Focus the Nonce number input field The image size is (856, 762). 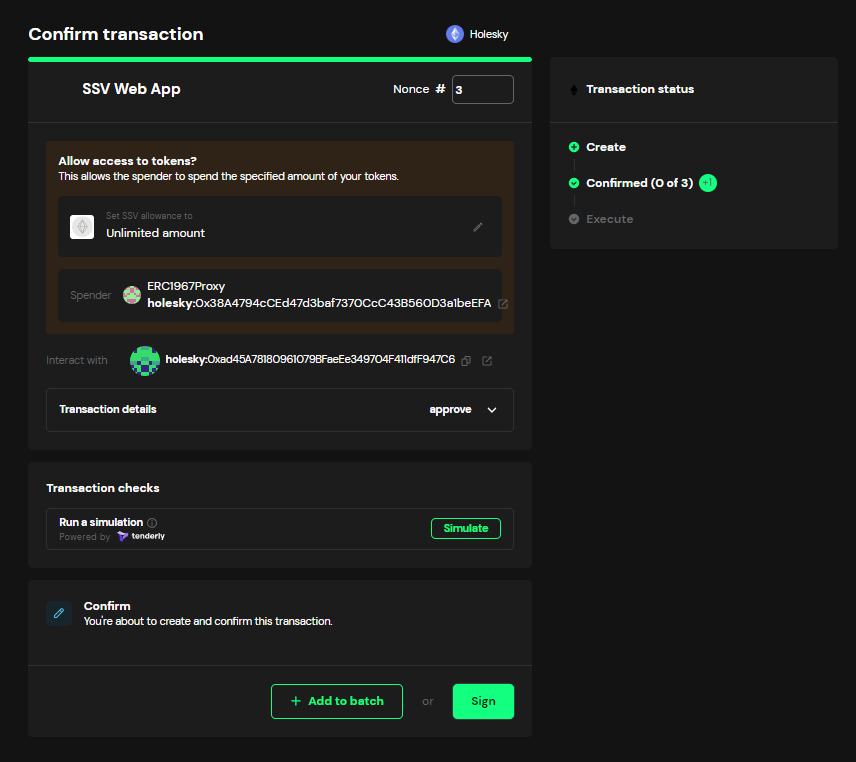(x=482, y=89)
